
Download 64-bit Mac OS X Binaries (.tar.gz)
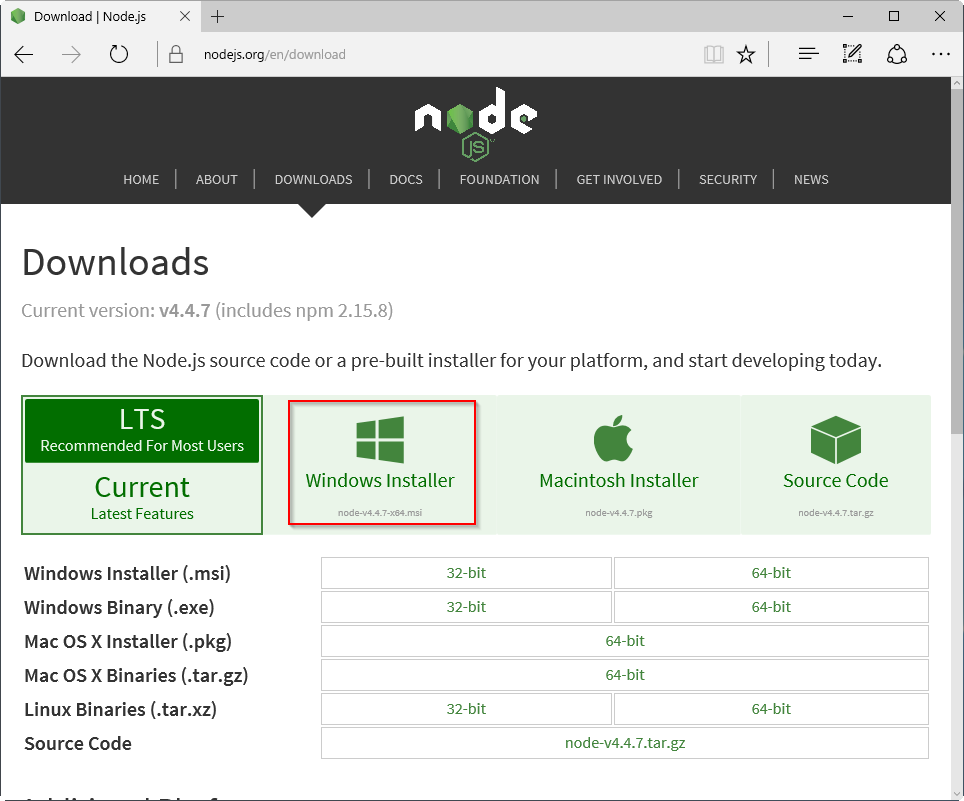625,675
